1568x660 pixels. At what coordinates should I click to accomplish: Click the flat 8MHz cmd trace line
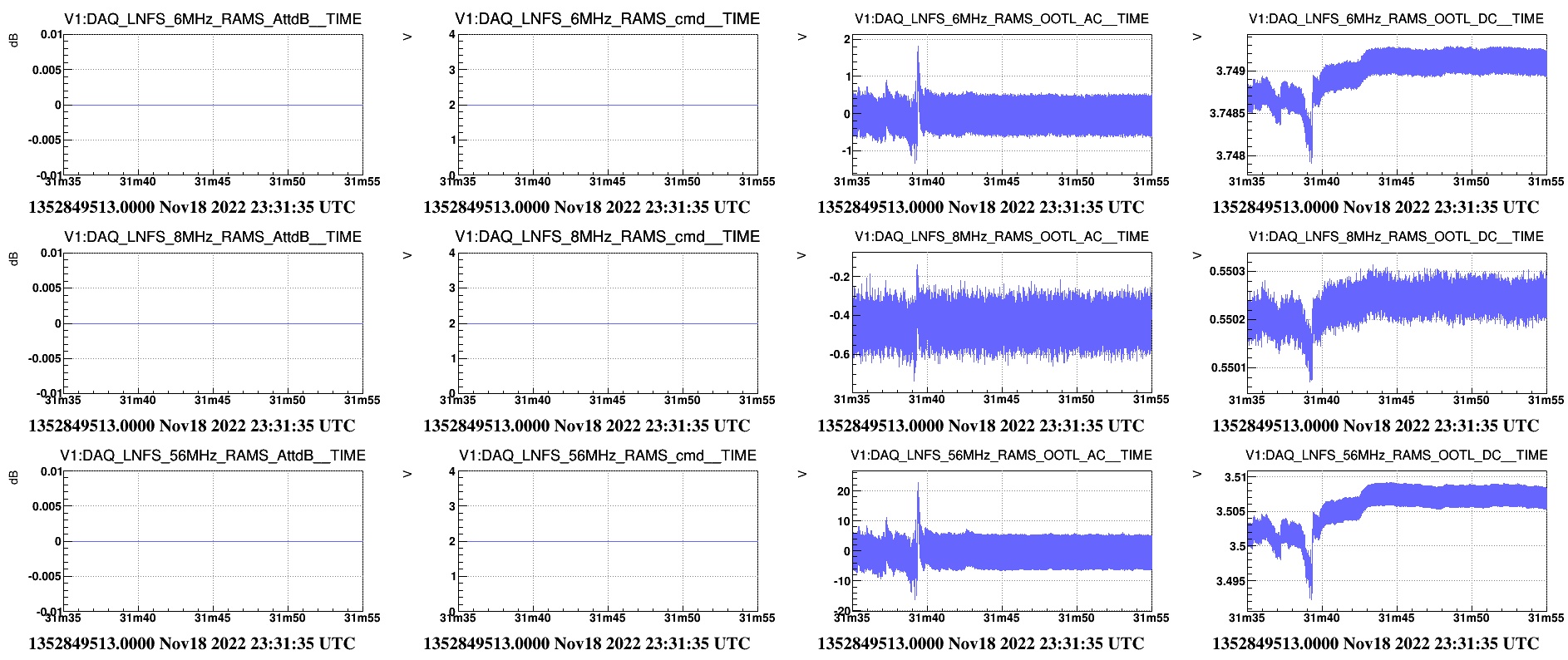click(608, 323)
